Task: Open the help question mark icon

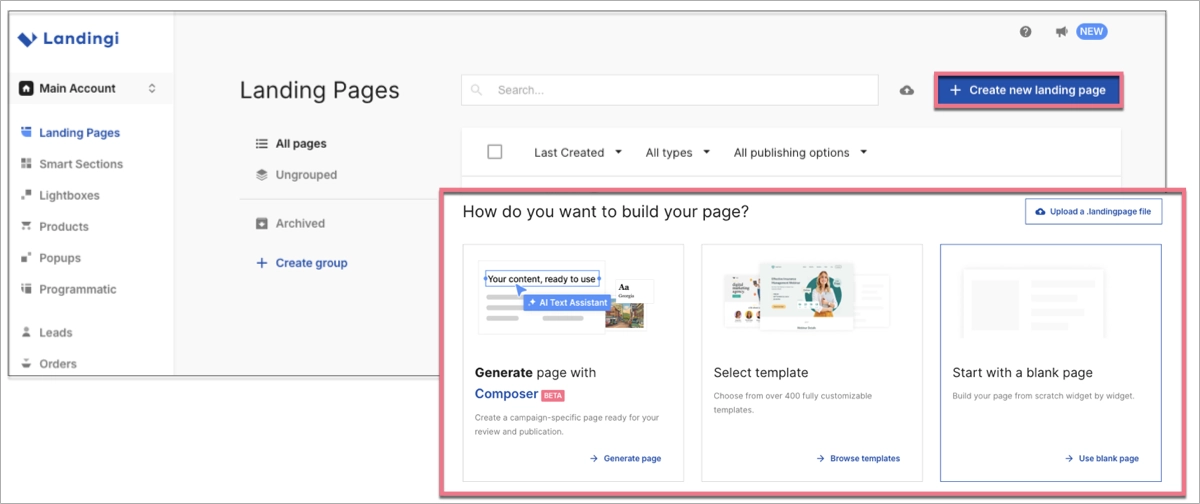Action: click(1025, 32)
